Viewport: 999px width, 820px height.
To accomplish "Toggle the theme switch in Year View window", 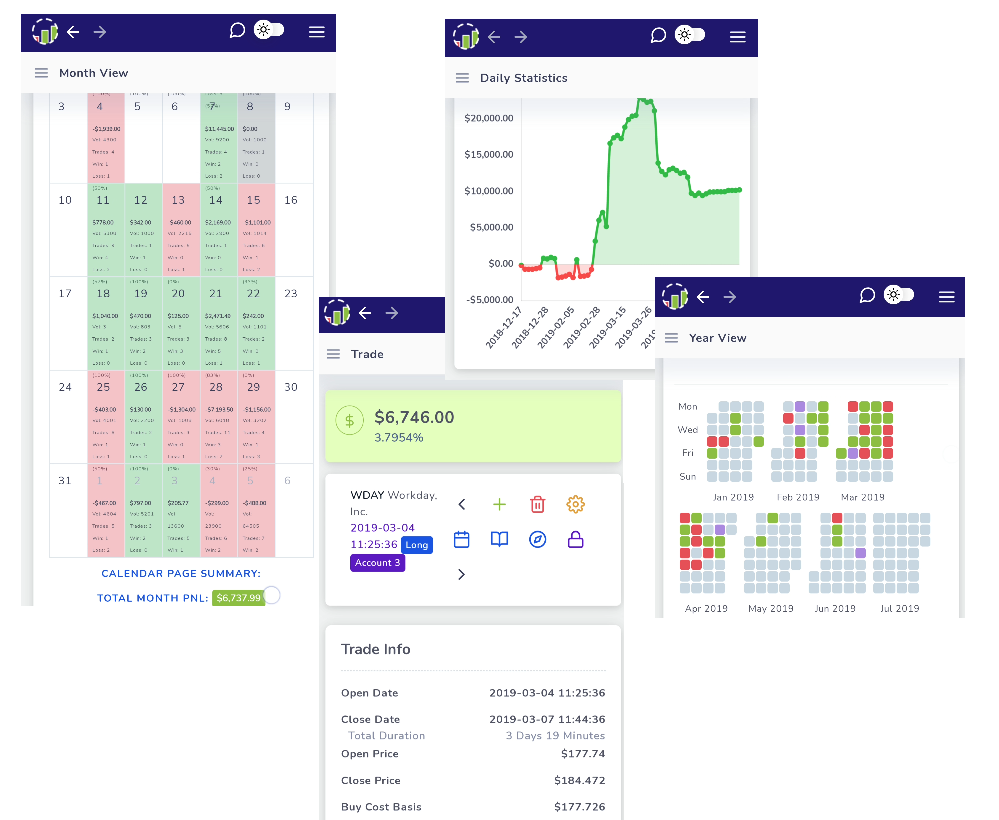I will (x=899, y=295).
